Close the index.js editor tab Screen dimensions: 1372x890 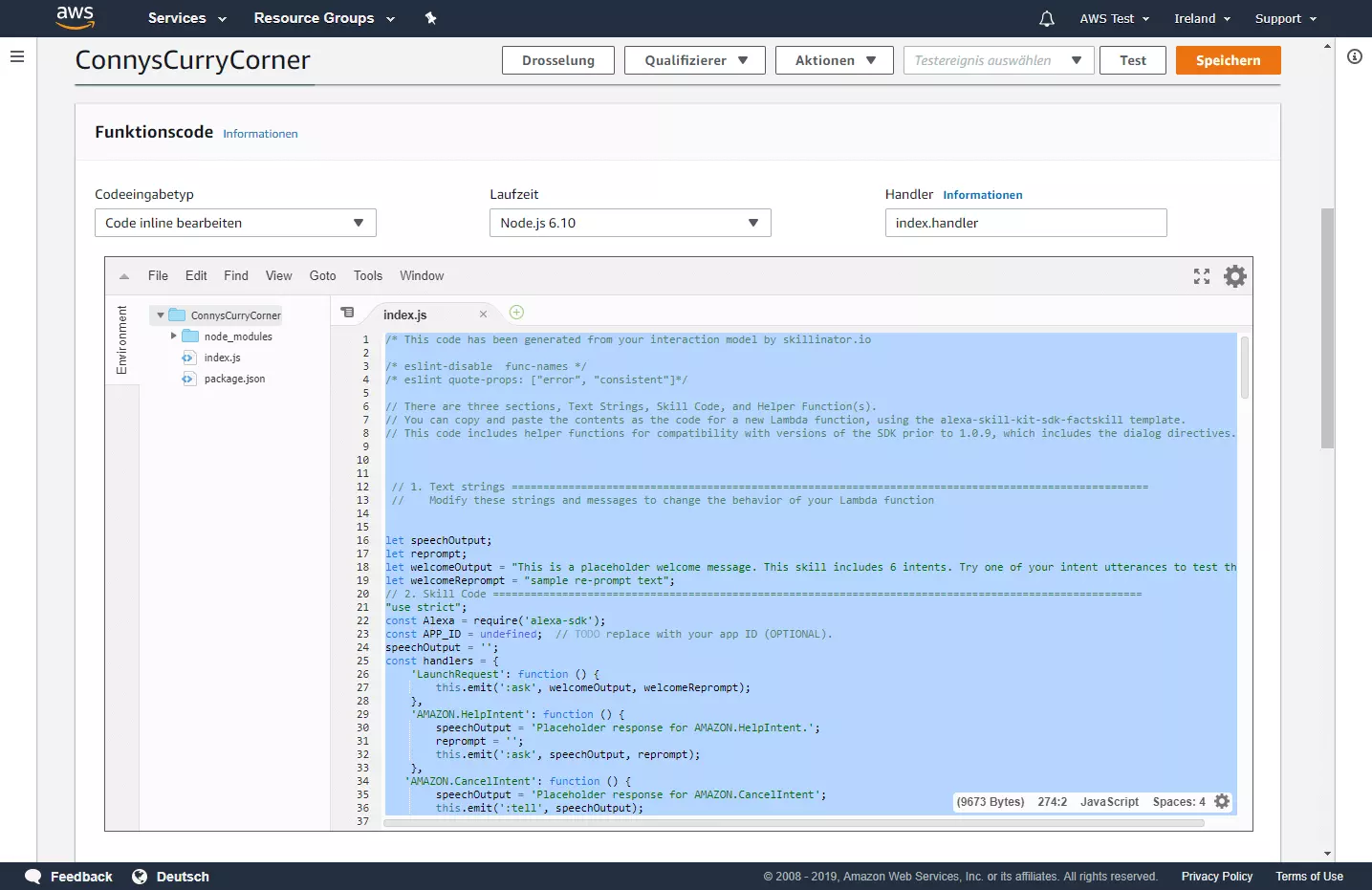click(x=483, y=315)
